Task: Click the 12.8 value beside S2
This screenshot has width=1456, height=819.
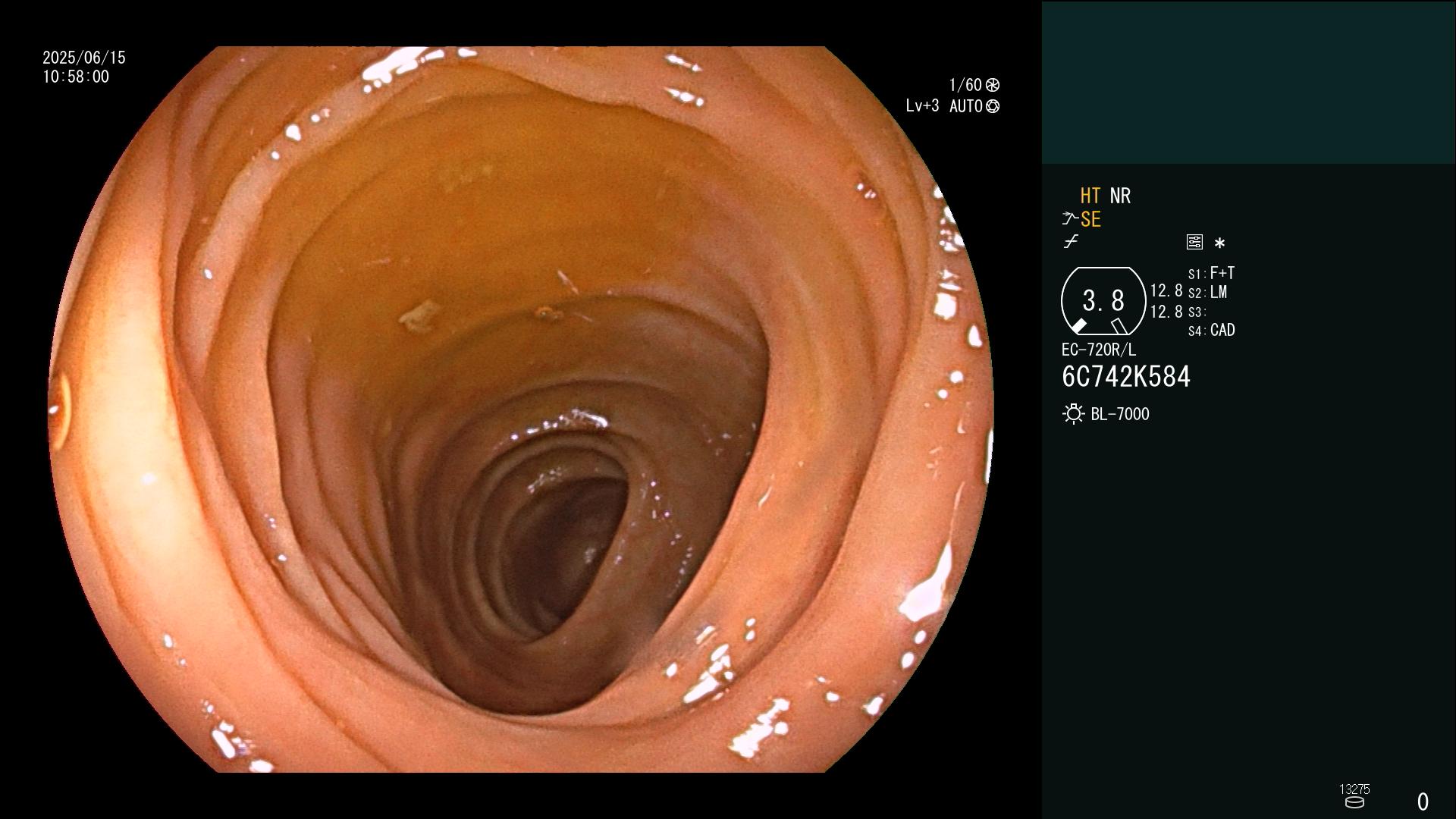Action: click(x=1166, y=291)
